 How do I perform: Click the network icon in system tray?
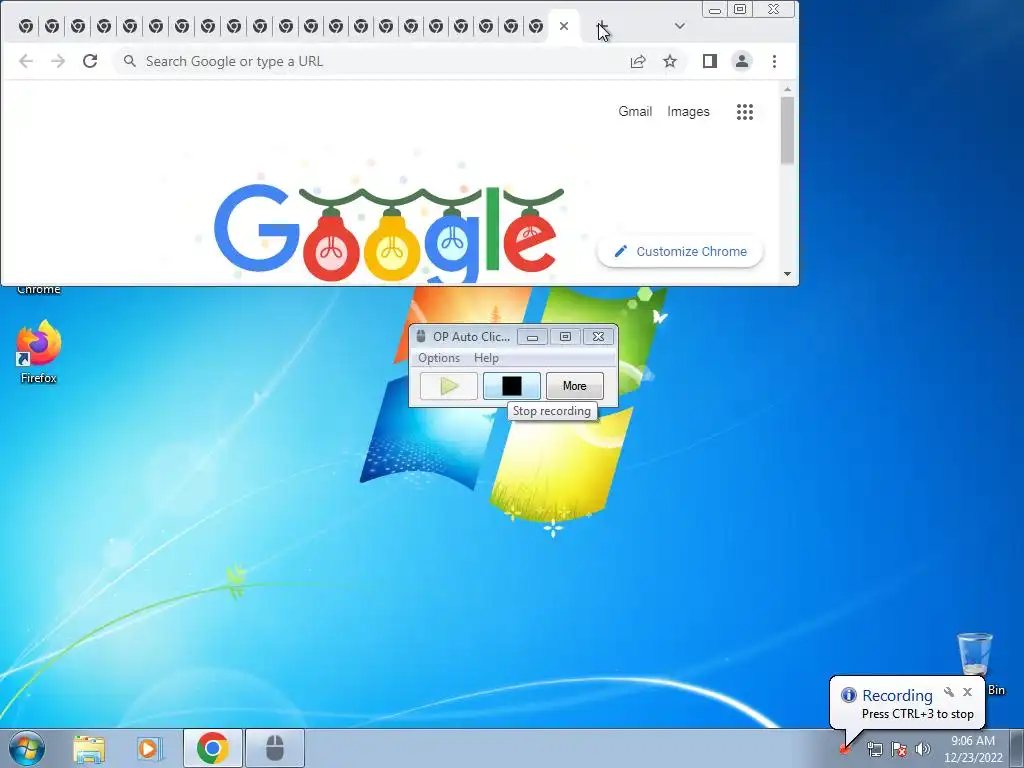click(x=874, y=749)
